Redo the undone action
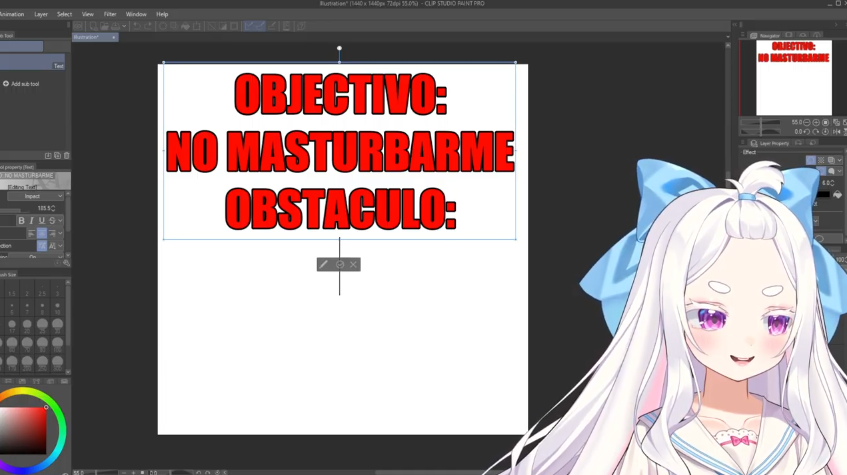Viewport: 847px width, 475px height. tap(147, 26)
